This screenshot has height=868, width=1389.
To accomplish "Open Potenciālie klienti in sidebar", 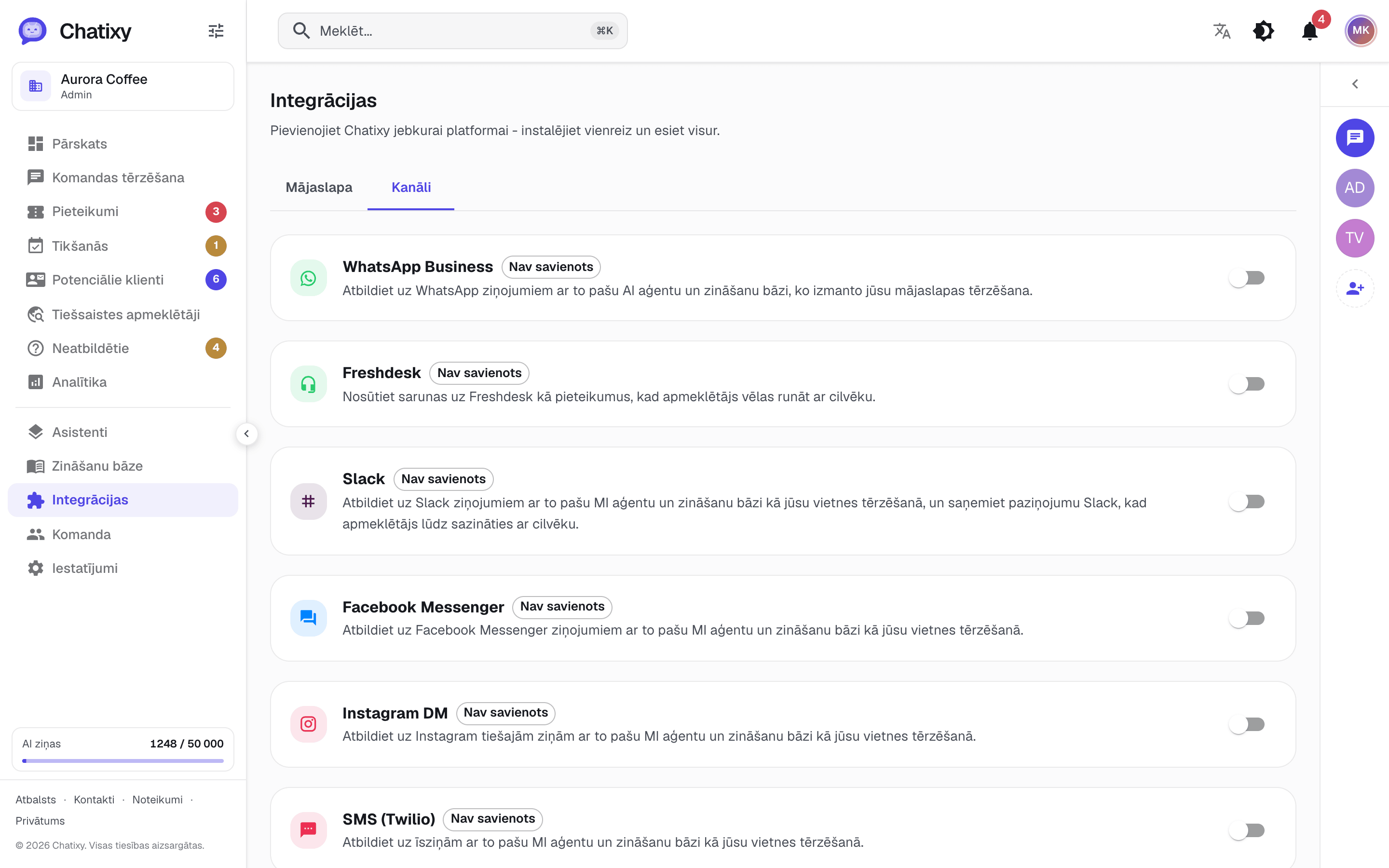I will [x=123, y=280].
